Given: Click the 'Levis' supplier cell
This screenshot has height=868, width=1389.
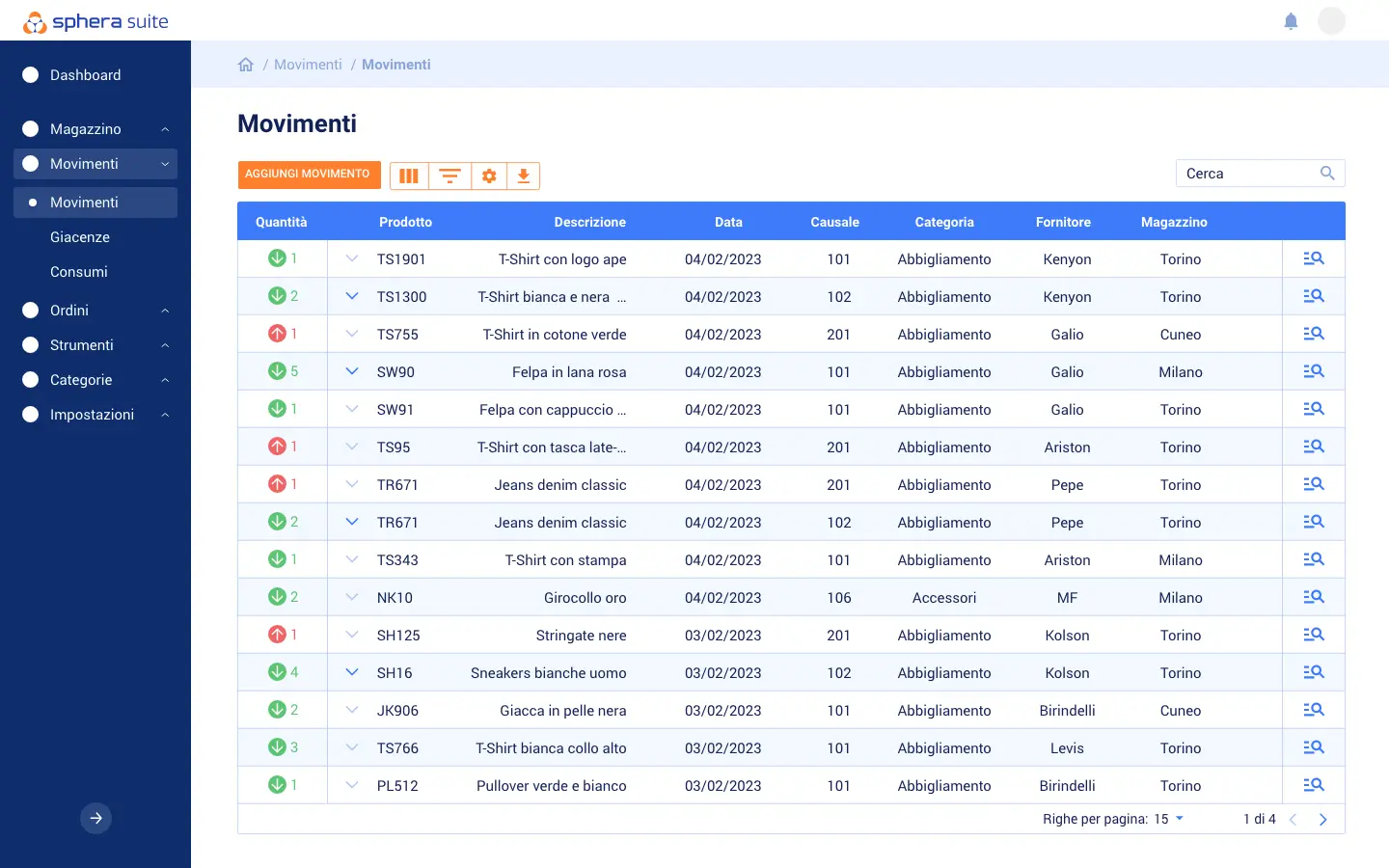Looking at the screenshot, I should 1067,748.
